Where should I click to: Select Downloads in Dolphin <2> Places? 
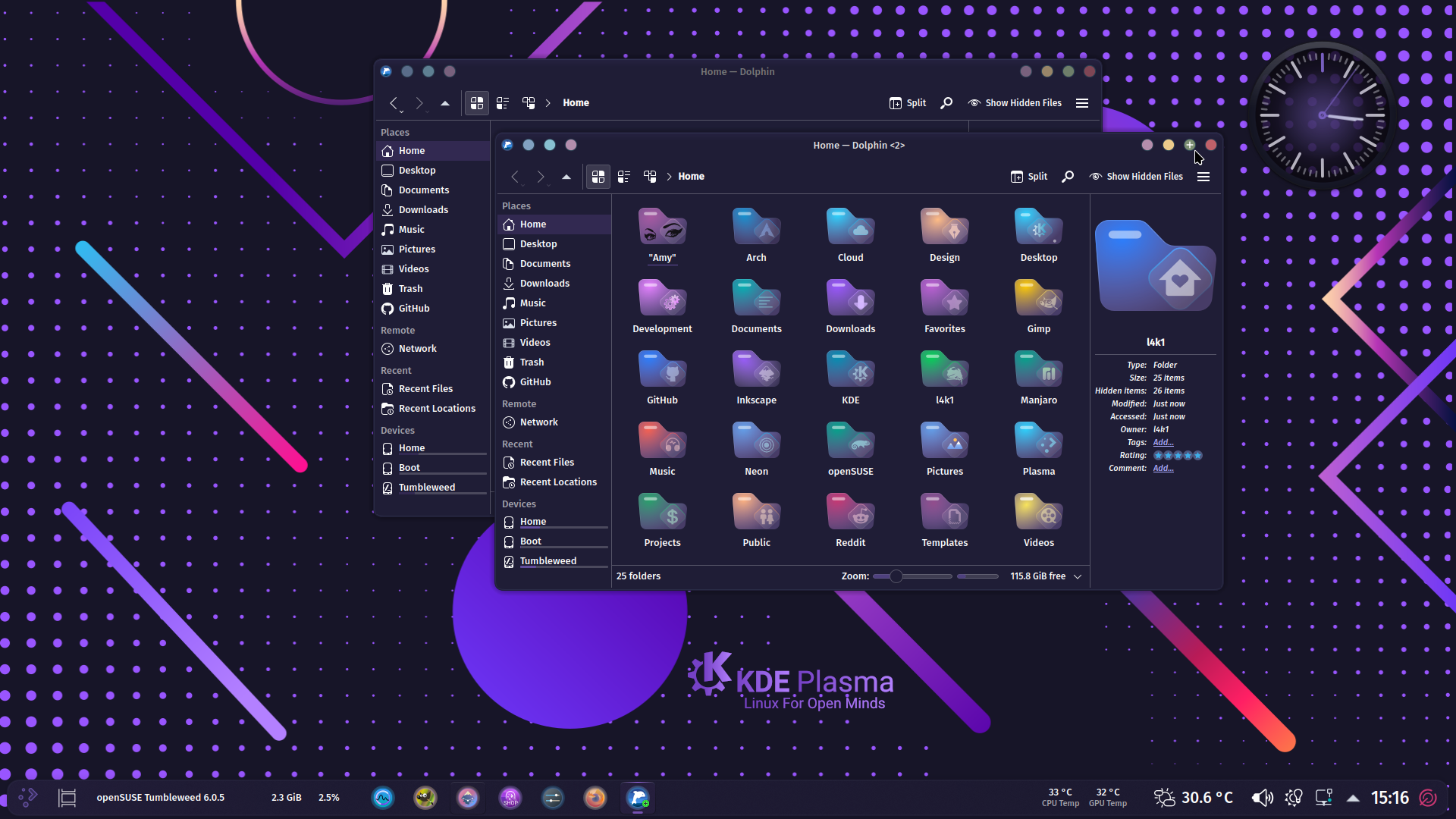point(554,284)
